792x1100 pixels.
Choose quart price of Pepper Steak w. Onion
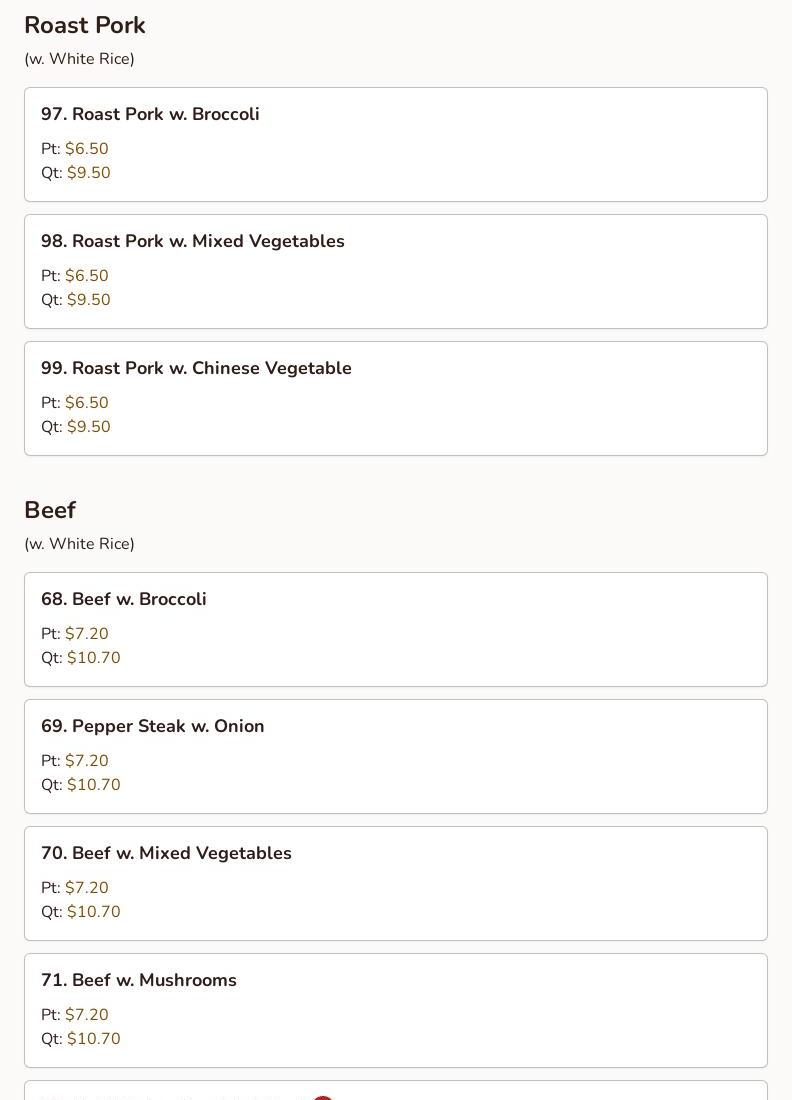(x=93, y=785)
